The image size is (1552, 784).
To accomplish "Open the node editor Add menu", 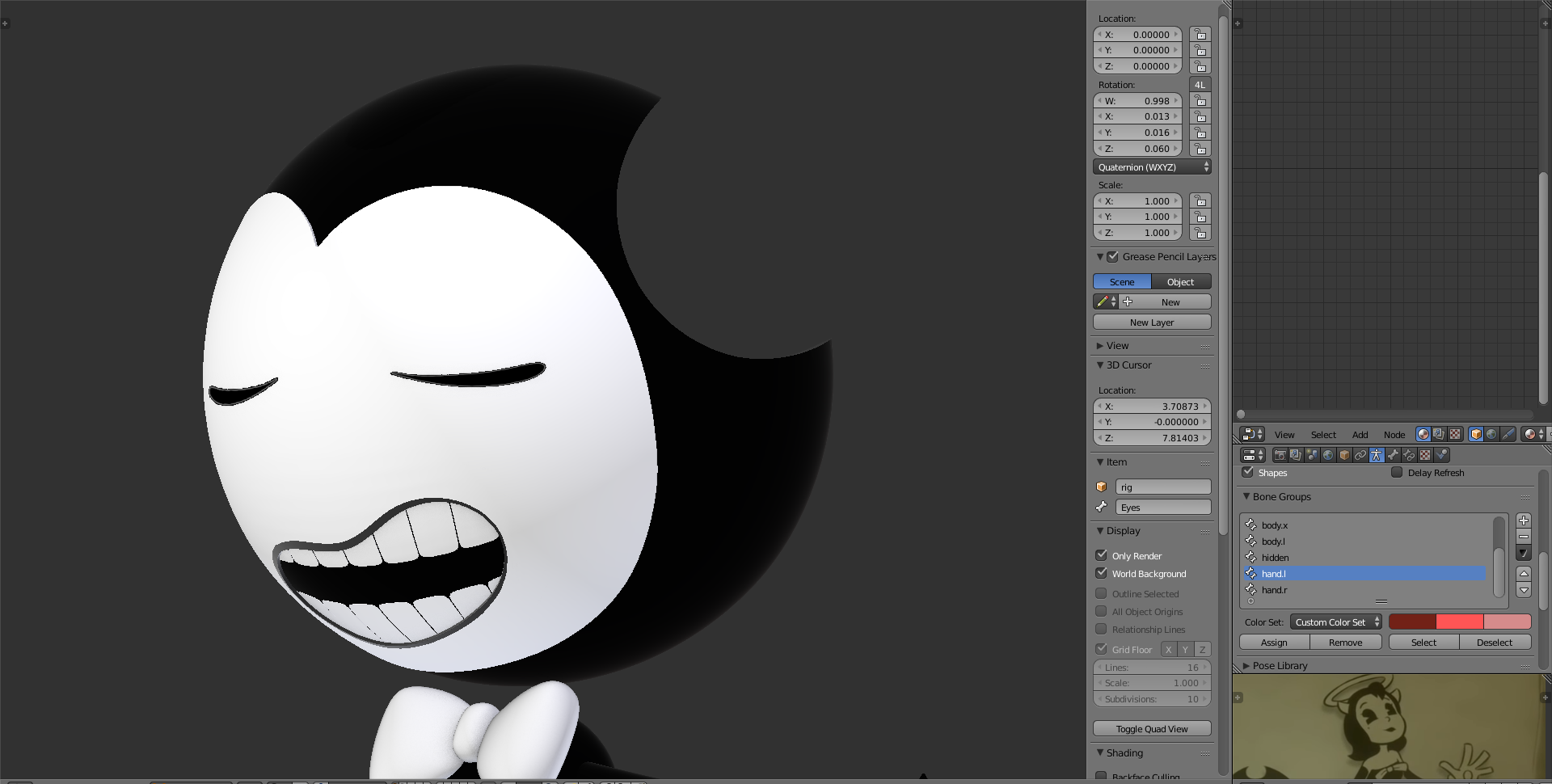I will [x=1360, y=435].
